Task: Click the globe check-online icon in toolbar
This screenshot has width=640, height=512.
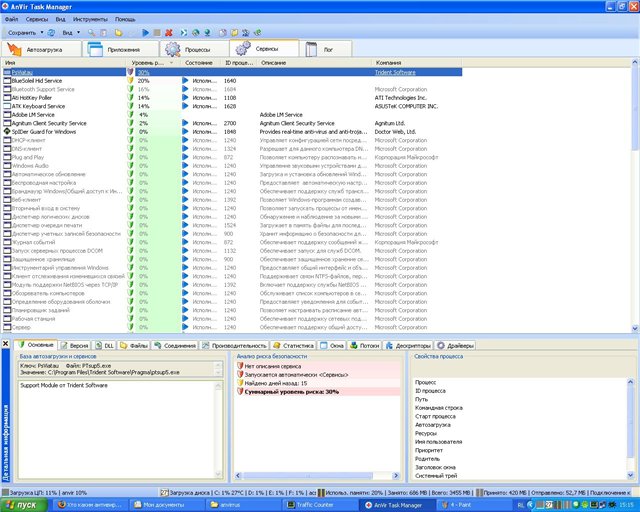Action: pyautogui.click(x=196, y=33)
